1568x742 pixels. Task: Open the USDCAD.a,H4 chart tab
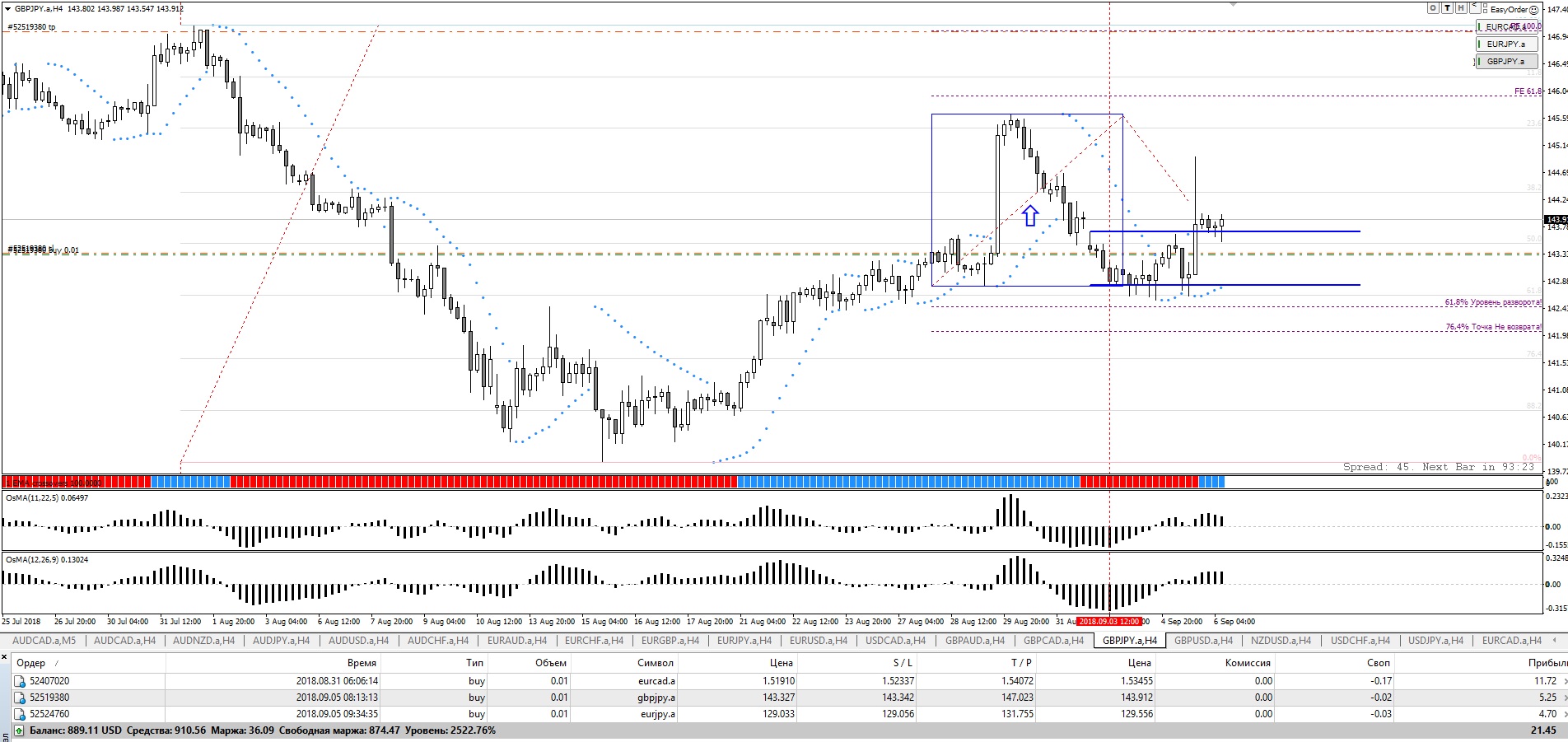pos(895,641)
